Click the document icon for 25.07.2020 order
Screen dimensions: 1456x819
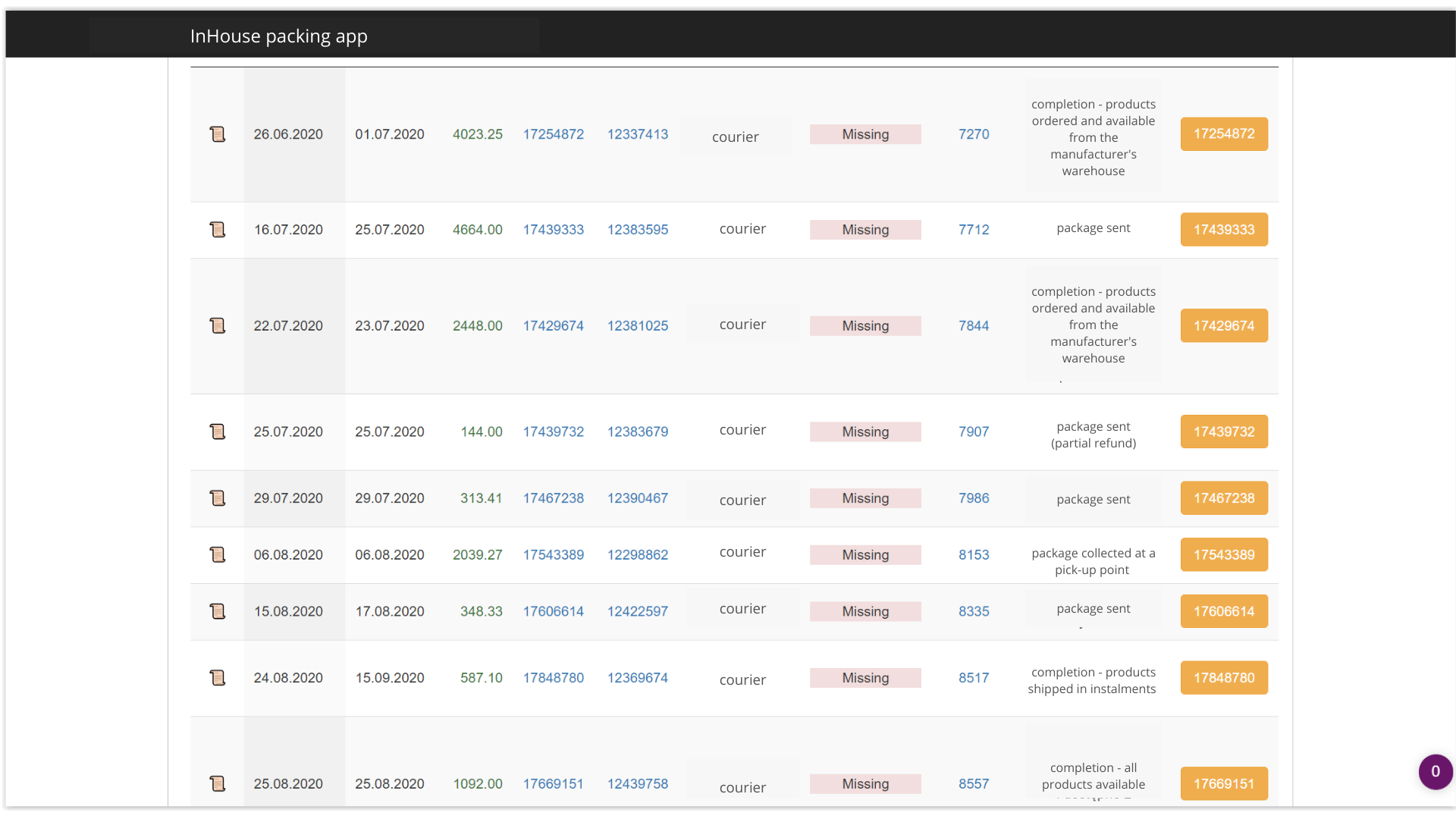(219, 431)
